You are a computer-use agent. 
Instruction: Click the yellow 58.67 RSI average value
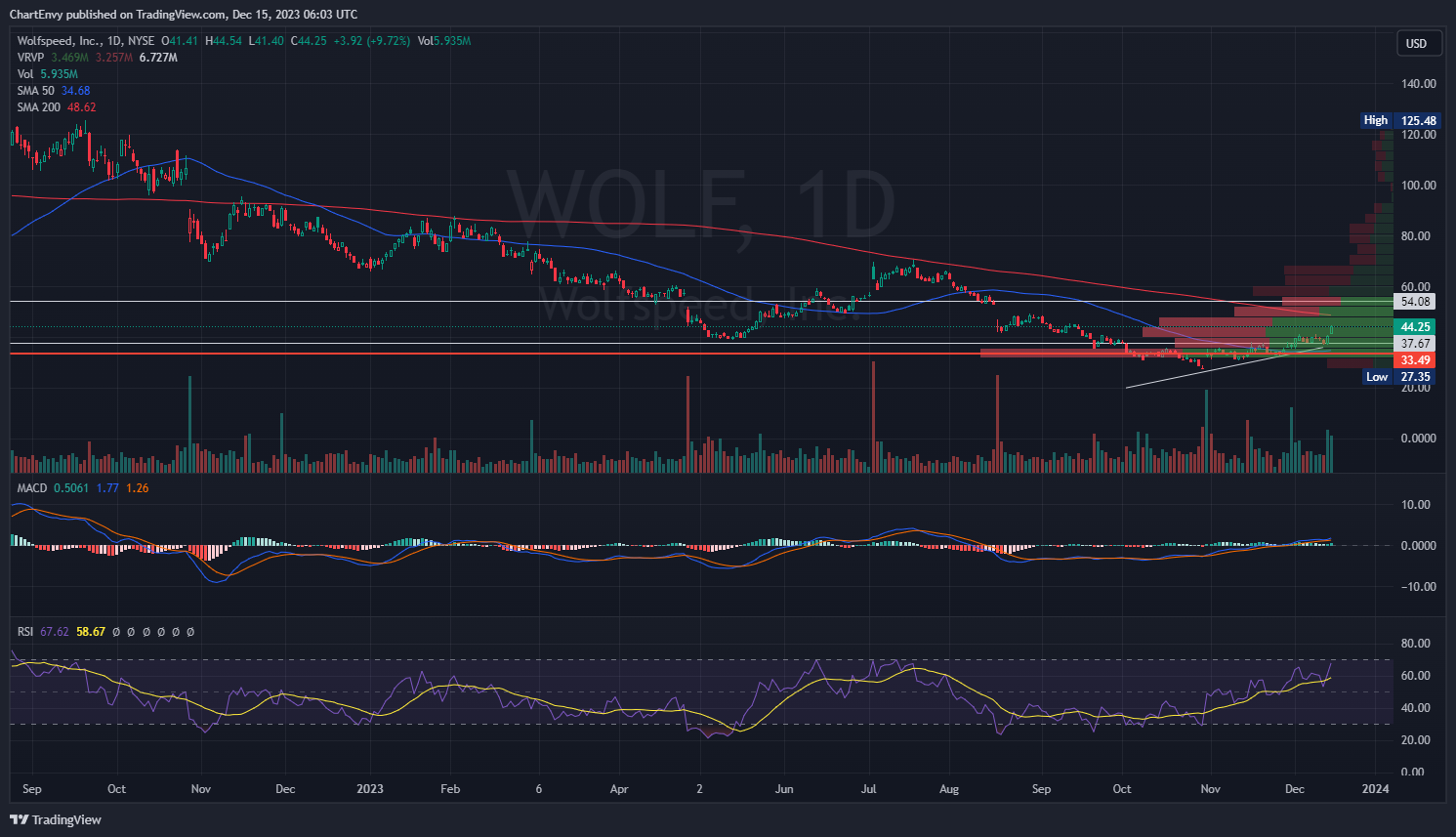coord(91,632)
